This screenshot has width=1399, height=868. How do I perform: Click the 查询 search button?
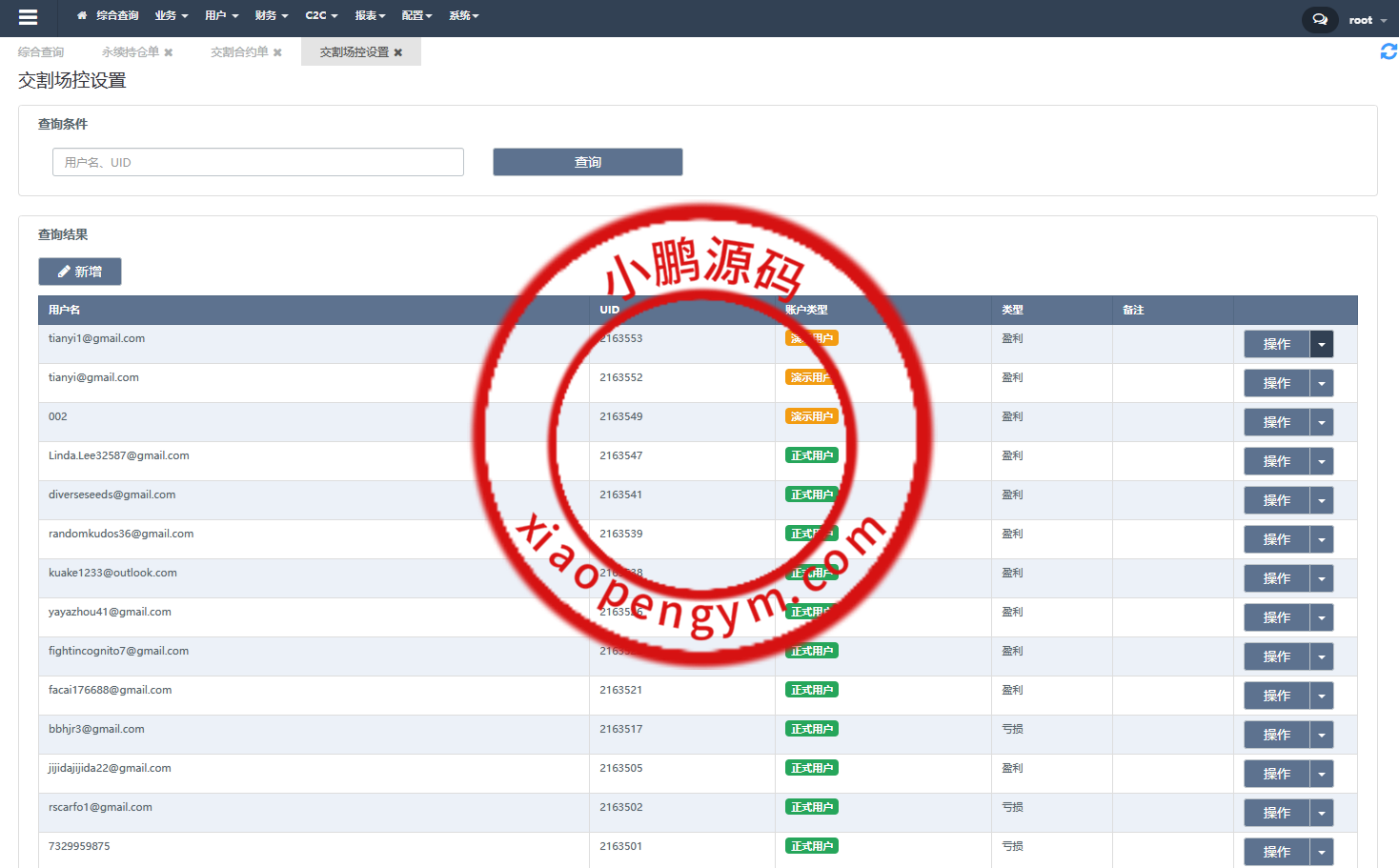(587, 162)
